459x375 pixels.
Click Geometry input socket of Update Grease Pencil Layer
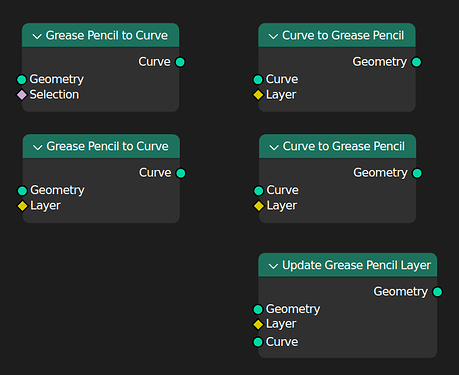(258, 309)
